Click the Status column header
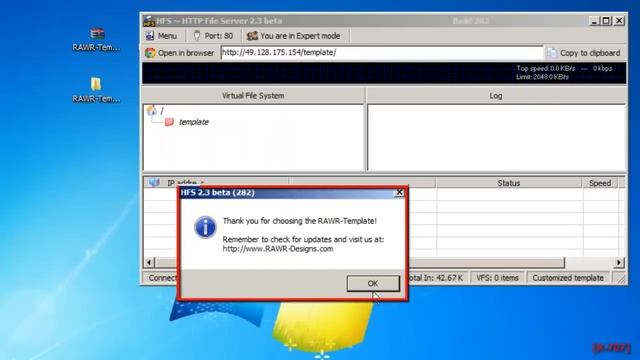The width and height of the screenshot is (640, 360). (509, 183)
